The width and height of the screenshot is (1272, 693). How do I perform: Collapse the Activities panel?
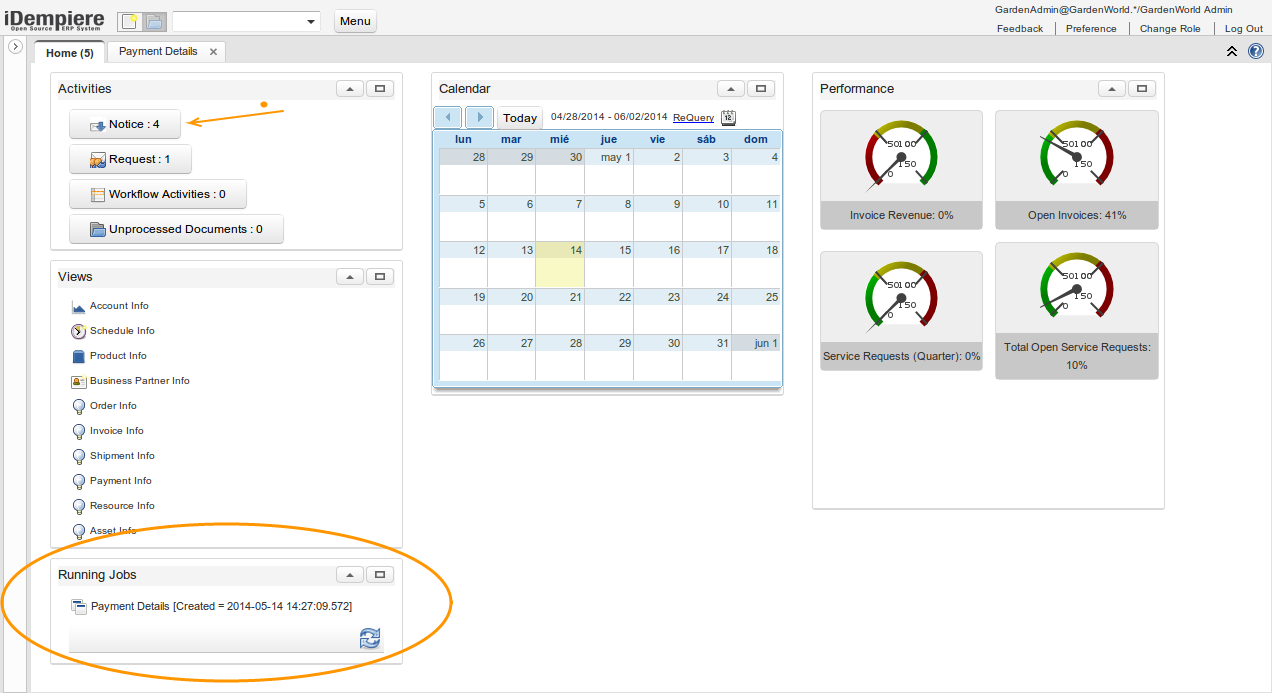[349, 89]
